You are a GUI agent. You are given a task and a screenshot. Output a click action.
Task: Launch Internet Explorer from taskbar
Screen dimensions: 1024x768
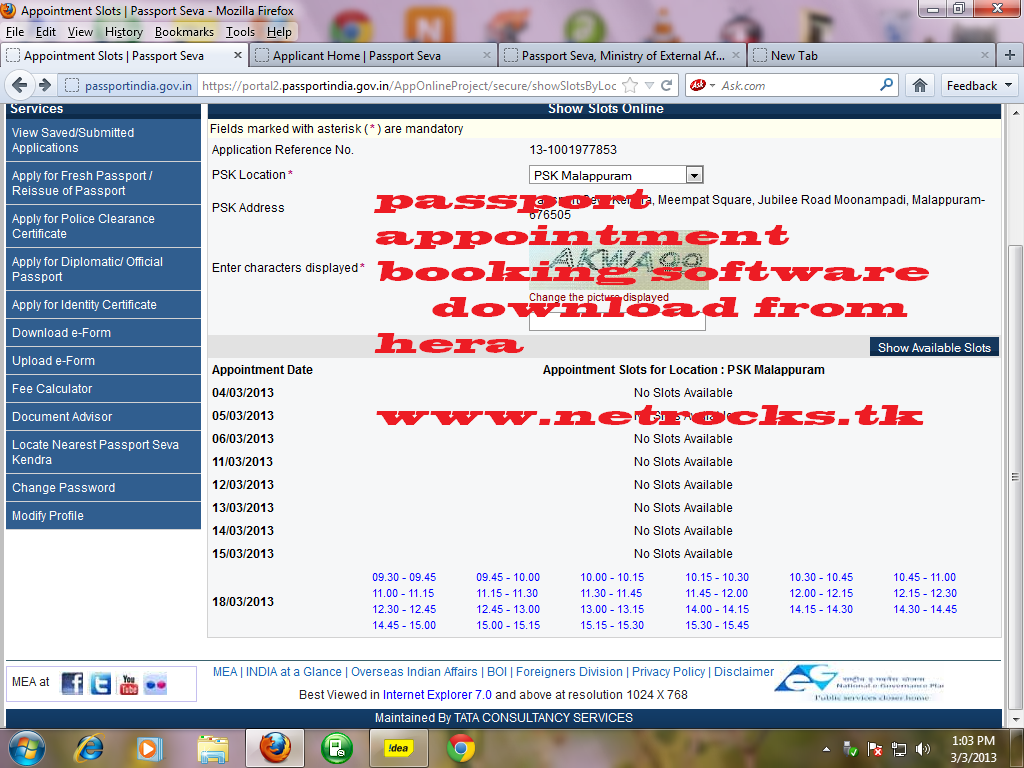click(x=89, y=748)
